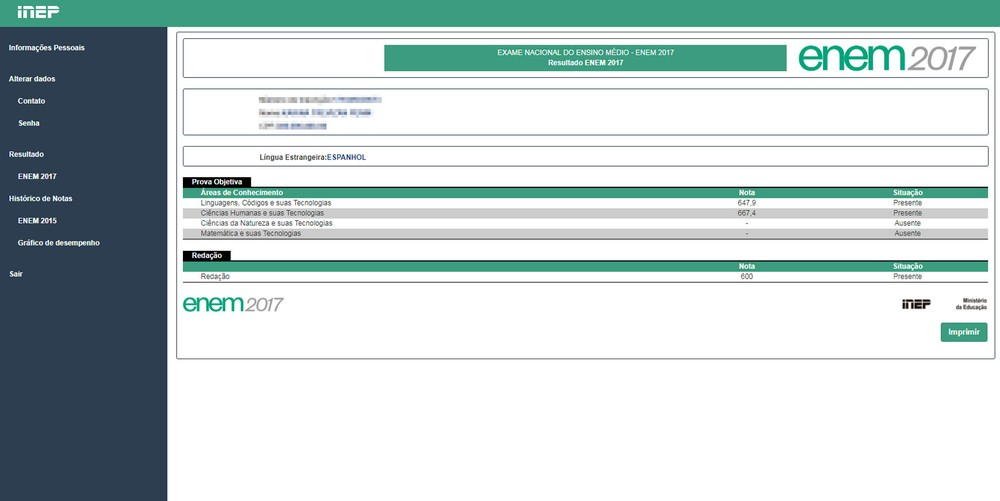Go to the Senha sidebar option
1000x501 pixels.
pyautogui.click(x=28, y=123)
